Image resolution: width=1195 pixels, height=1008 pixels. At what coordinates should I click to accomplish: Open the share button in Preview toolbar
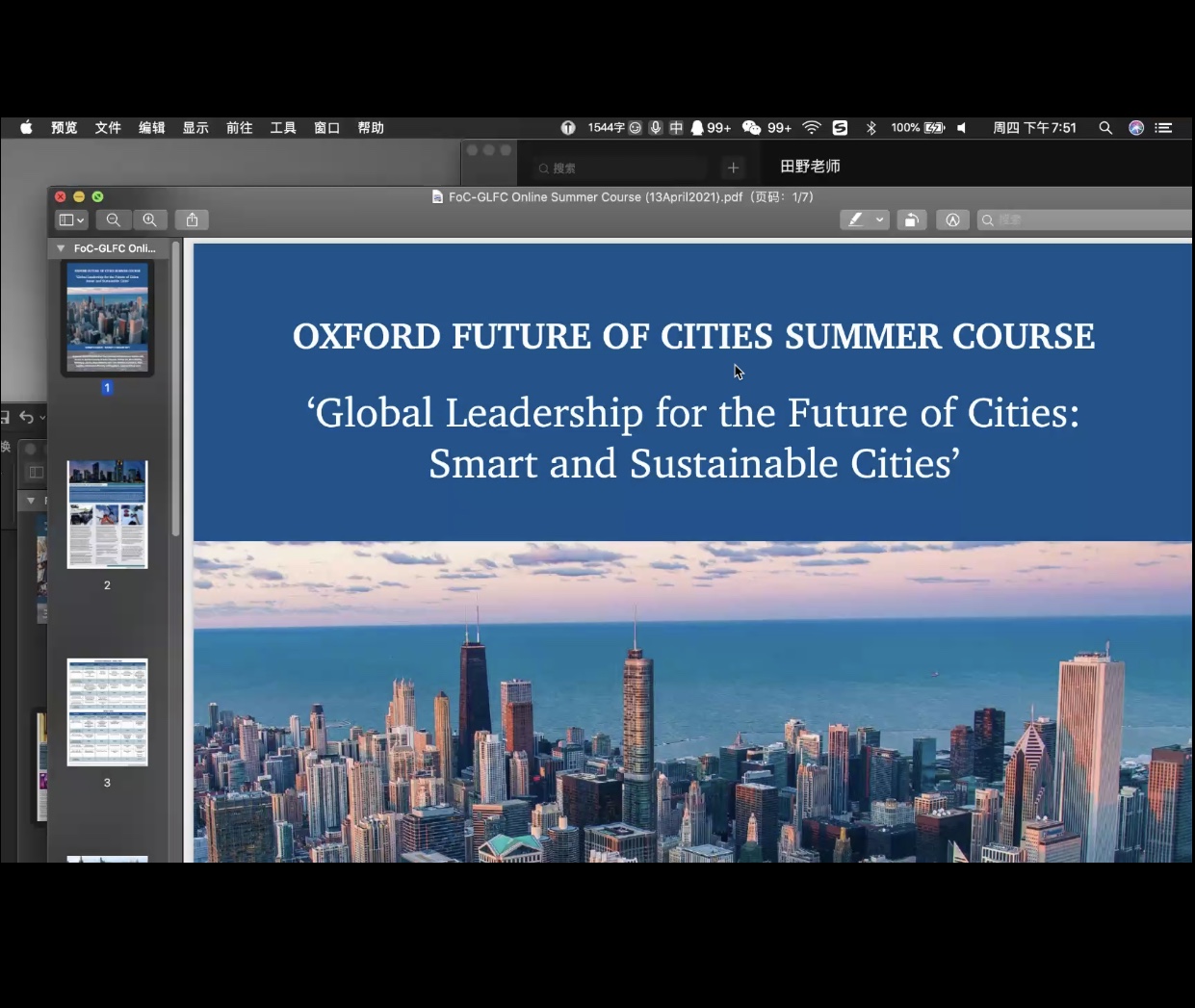coord(192,220)
